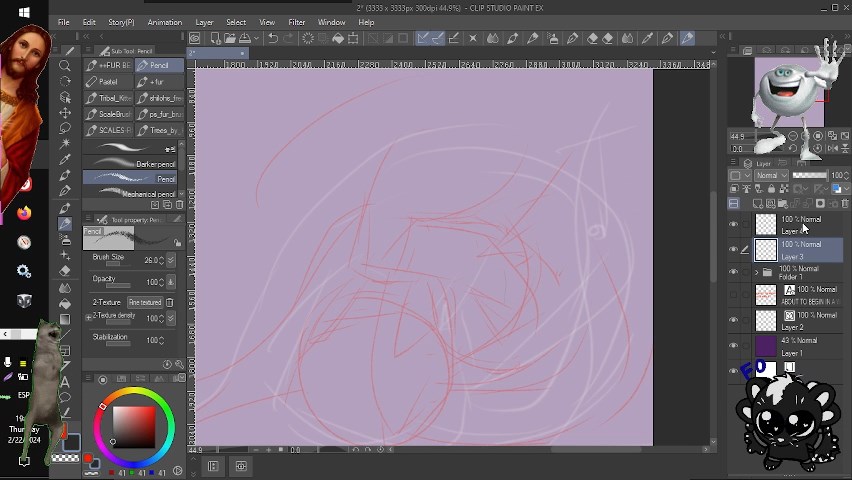Open the Filter menu
Viewport: 852px width, 480px height.
297,22
